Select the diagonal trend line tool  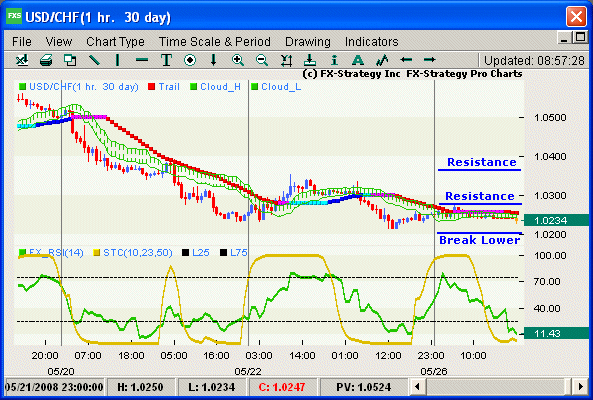[x=94, y=60]
